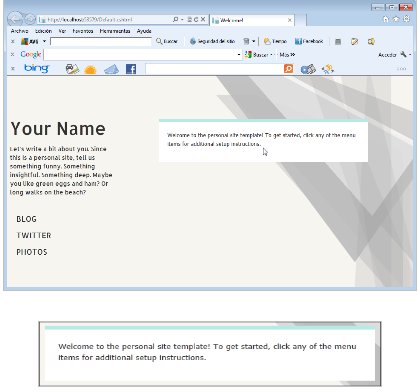The height and width of the screenshot is (392, 418).
Task: Click the orange Bing search button
Action: 288,69
